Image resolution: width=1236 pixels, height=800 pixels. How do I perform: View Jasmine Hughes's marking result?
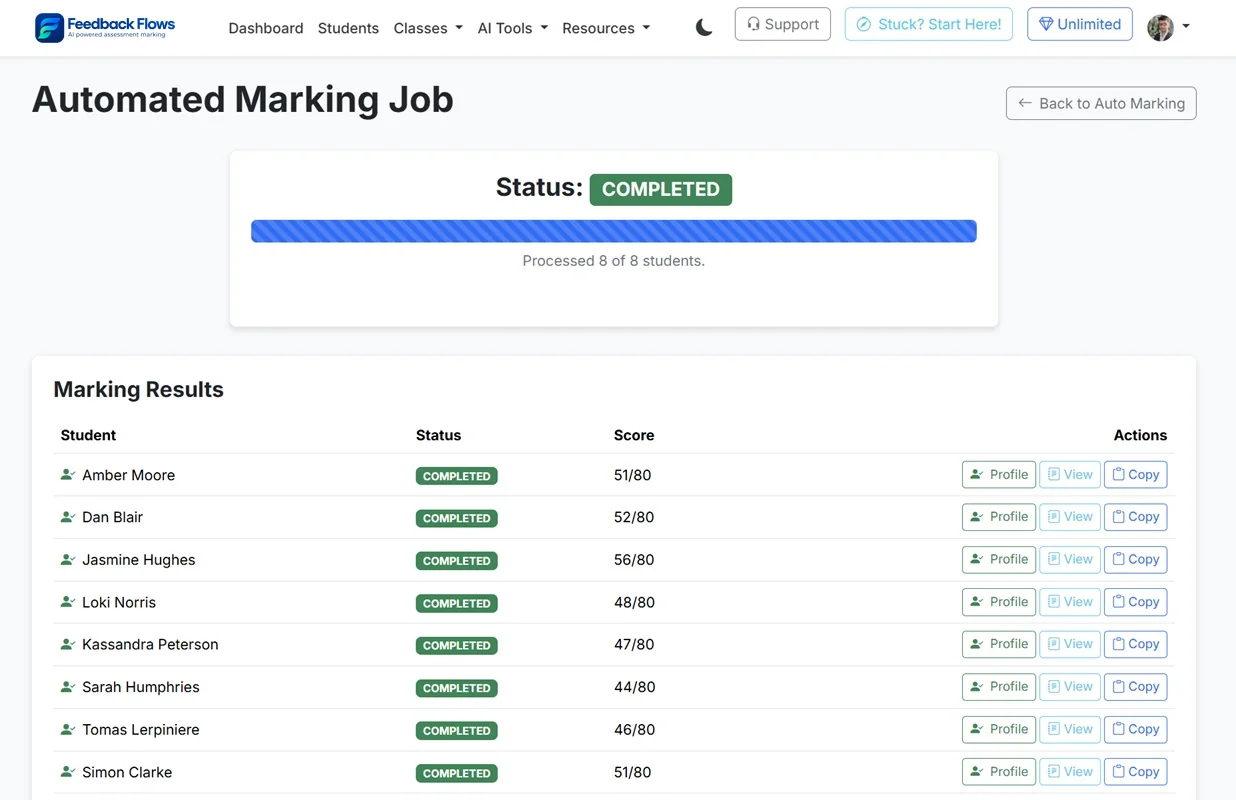pyautogui.click(x=1070, y=560)
